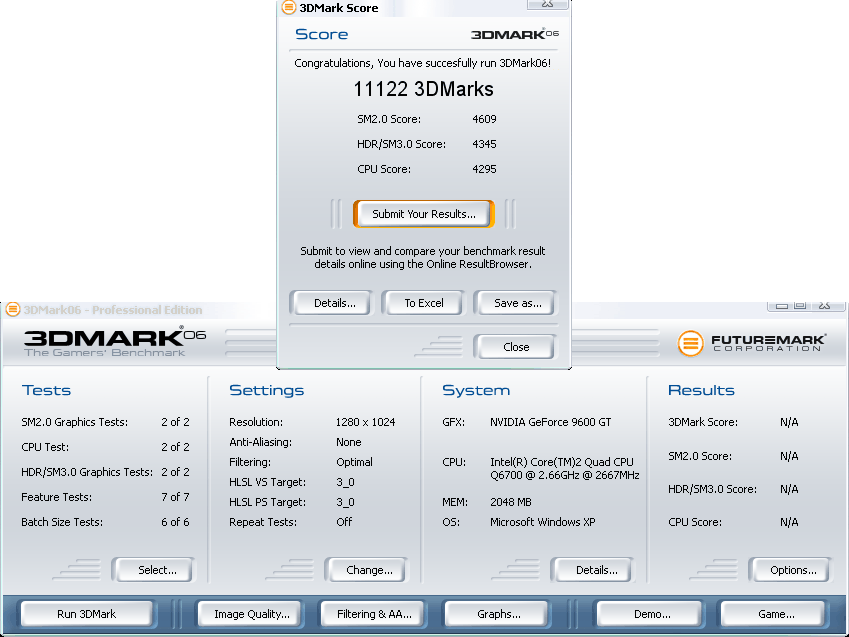This screenshot has height=637, width=849.
Task: Click Change under the Settings section
Action: click(x=367, y=570)
